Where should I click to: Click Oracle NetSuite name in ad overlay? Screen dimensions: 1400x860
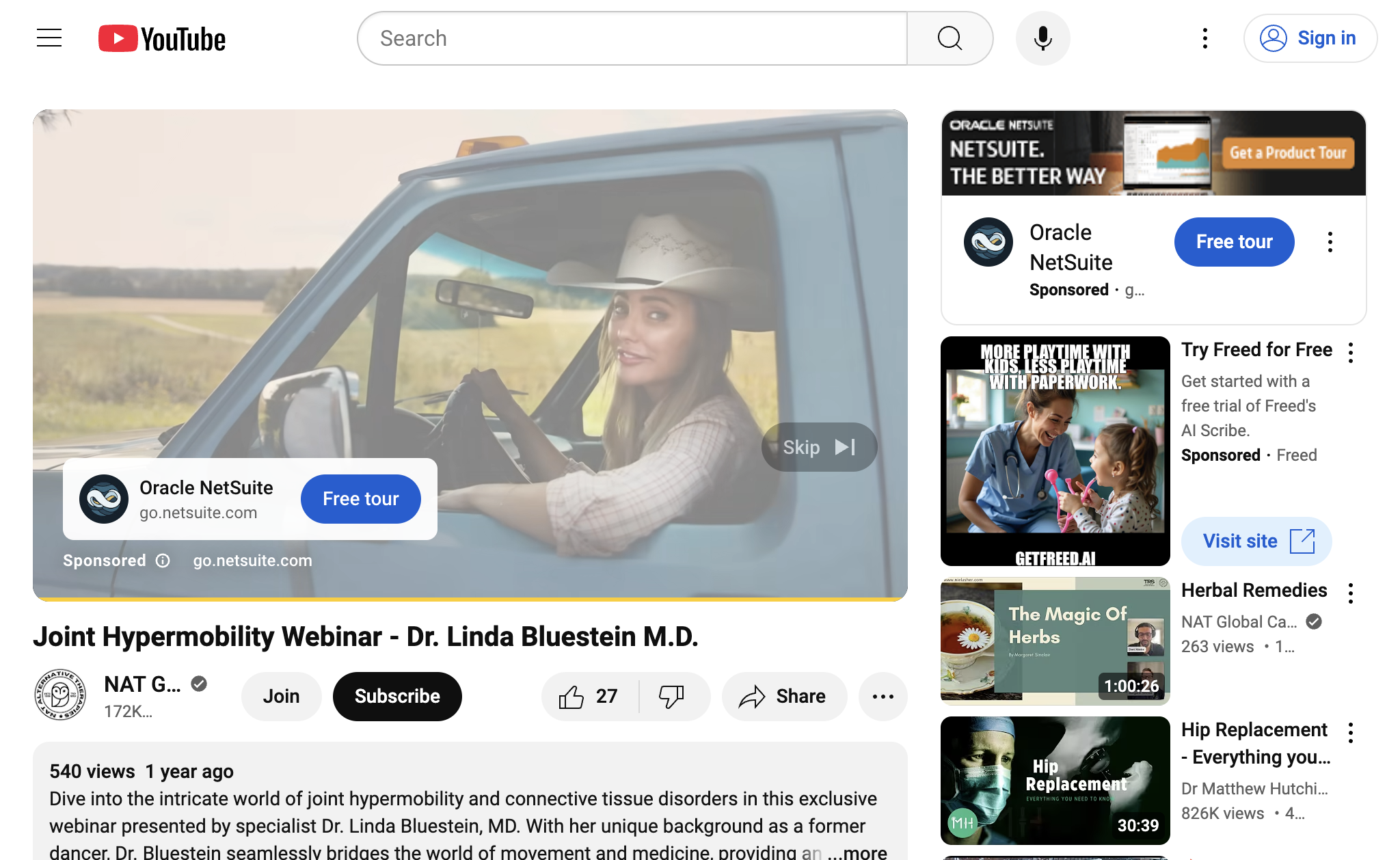[206, 488]
